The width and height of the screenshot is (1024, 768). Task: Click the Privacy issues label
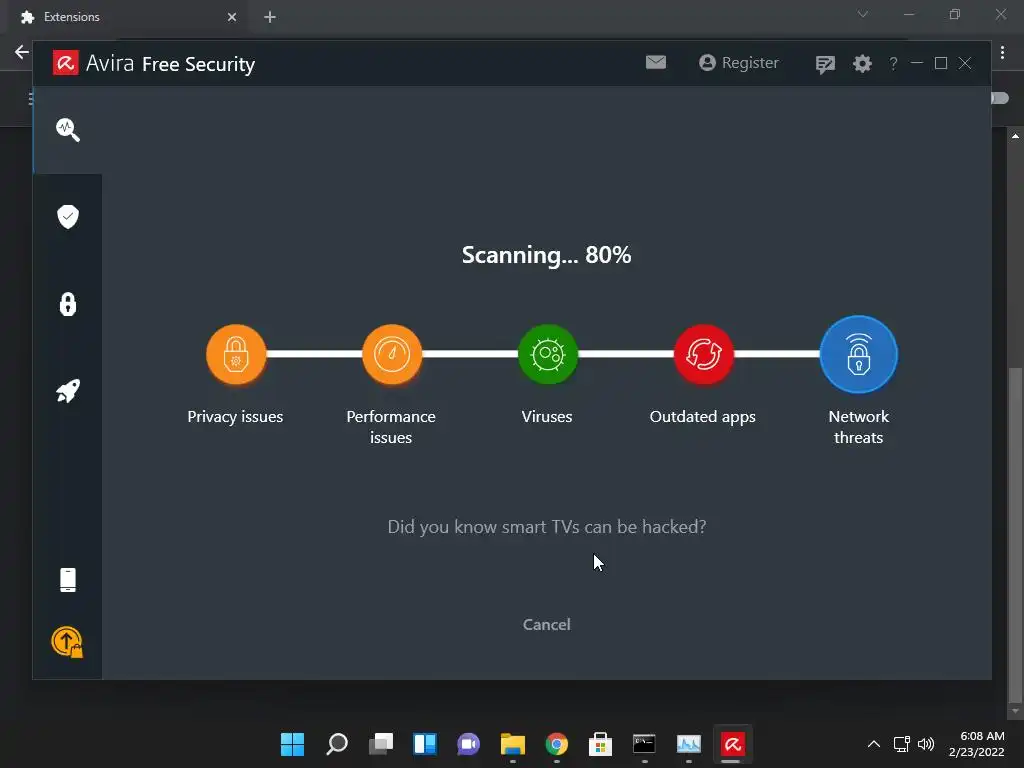tap(235, 417)
